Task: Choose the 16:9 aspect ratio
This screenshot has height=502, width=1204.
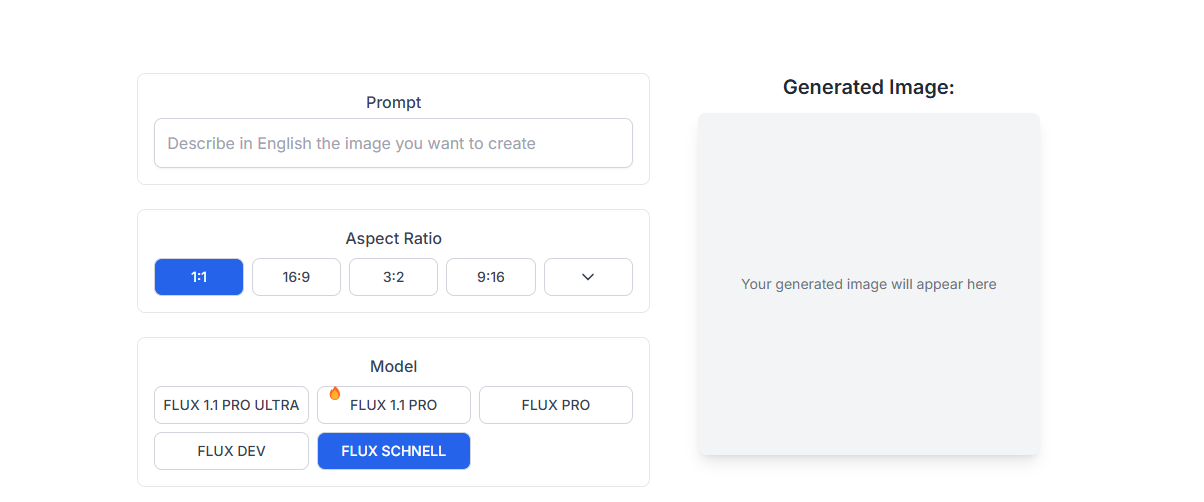Action: tap(296, 277)
